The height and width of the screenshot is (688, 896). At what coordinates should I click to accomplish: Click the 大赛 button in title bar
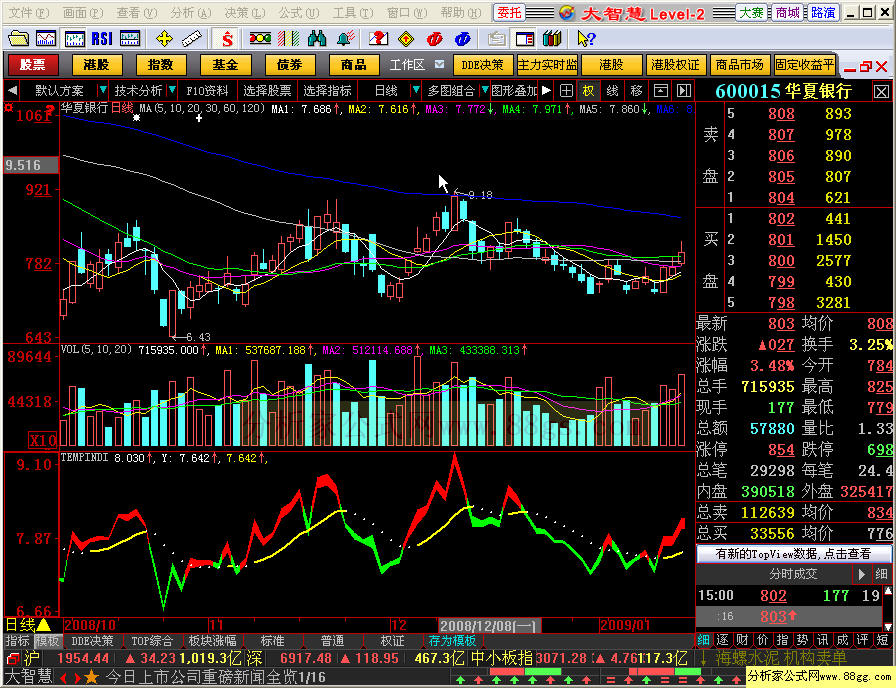point(750,13)
